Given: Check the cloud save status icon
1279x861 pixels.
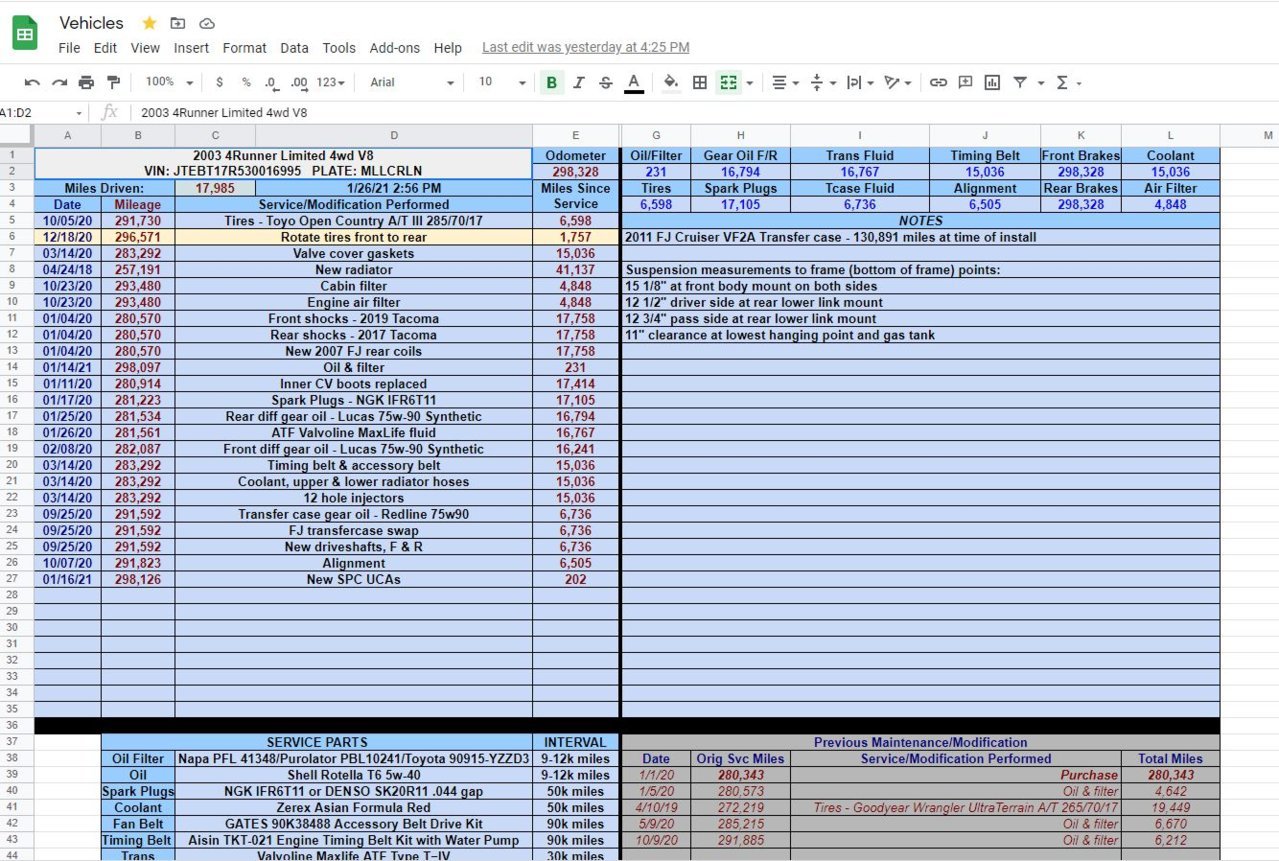Looking at the screenshot, I should 207,23.
